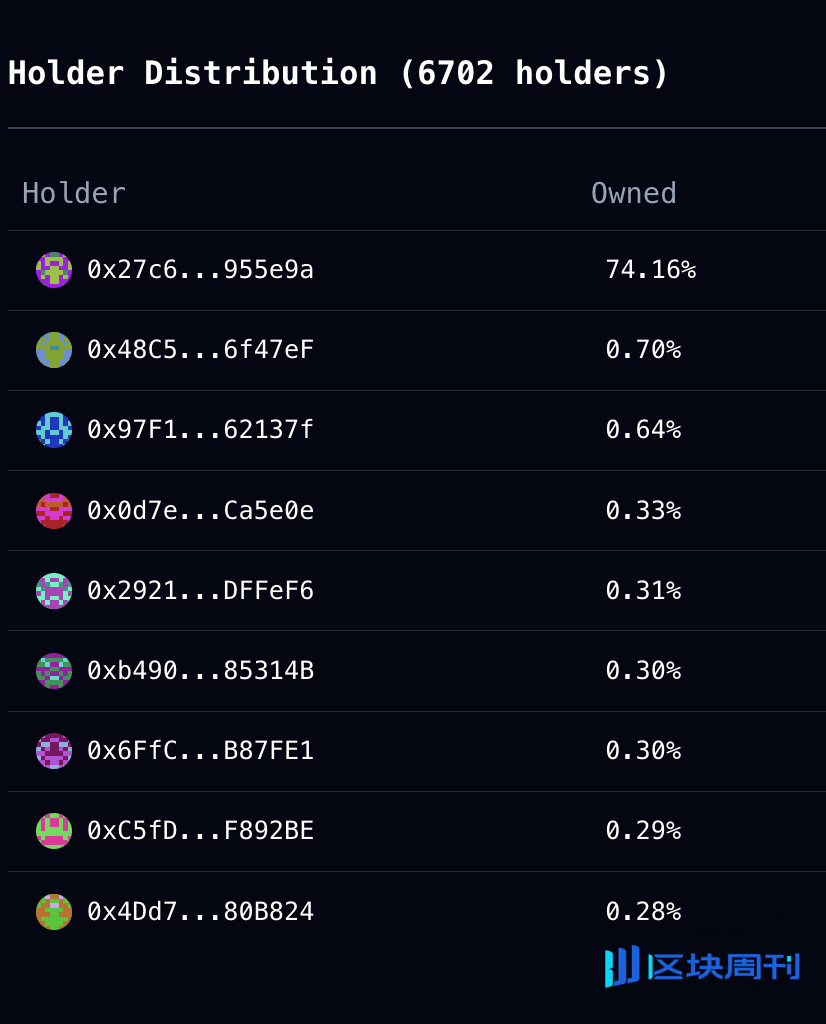Click the orange-green avatar of 0x4Dd7...80B824

pyautogui.click(x=54, y=912)
